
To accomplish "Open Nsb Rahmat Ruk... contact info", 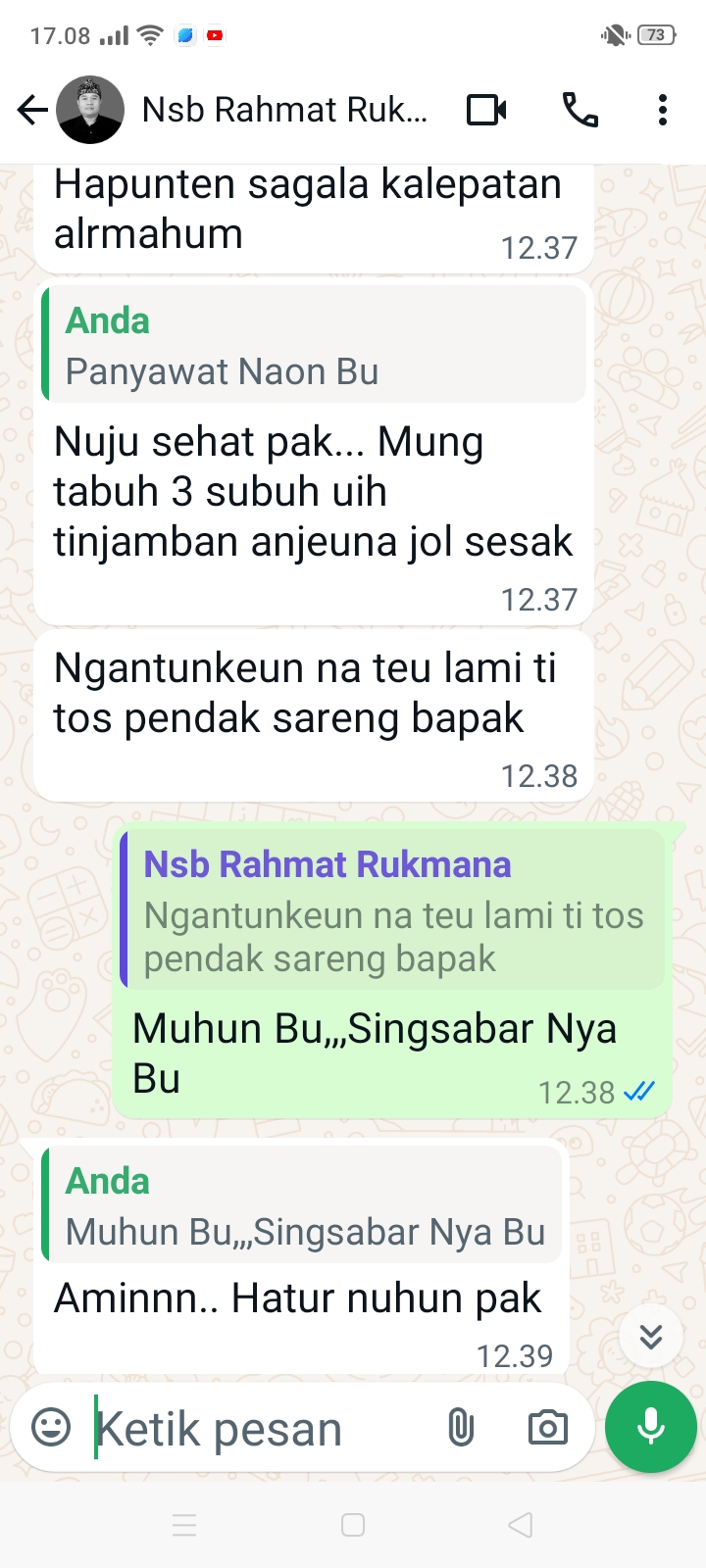I will [x=284, y=110].
